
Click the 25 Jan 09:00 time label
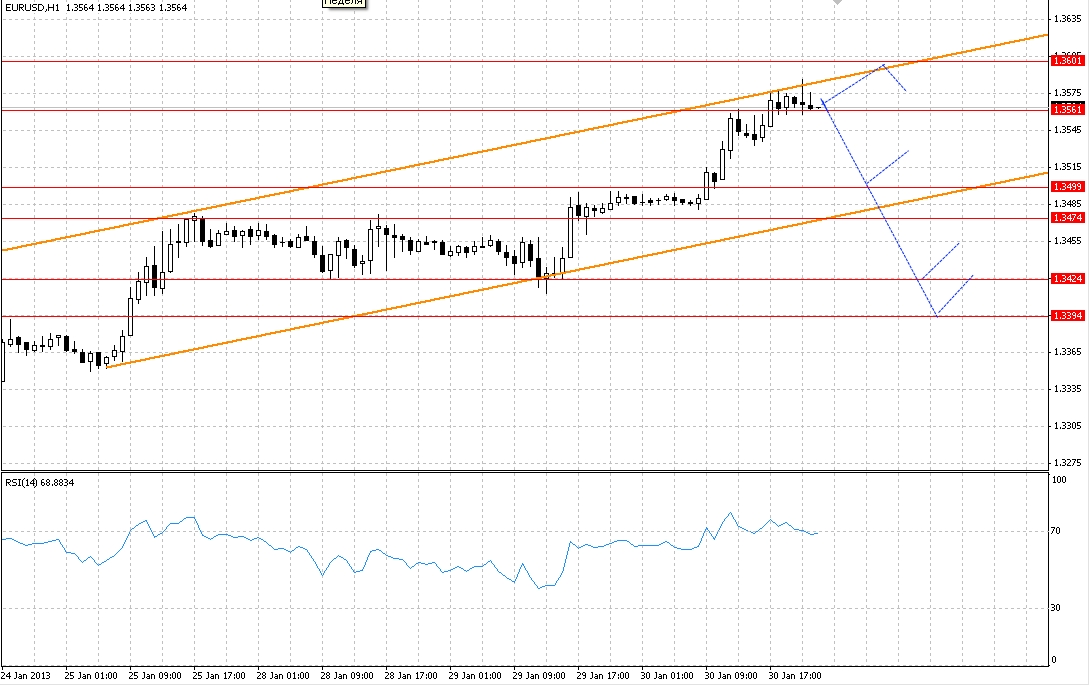tap(154, 676)
